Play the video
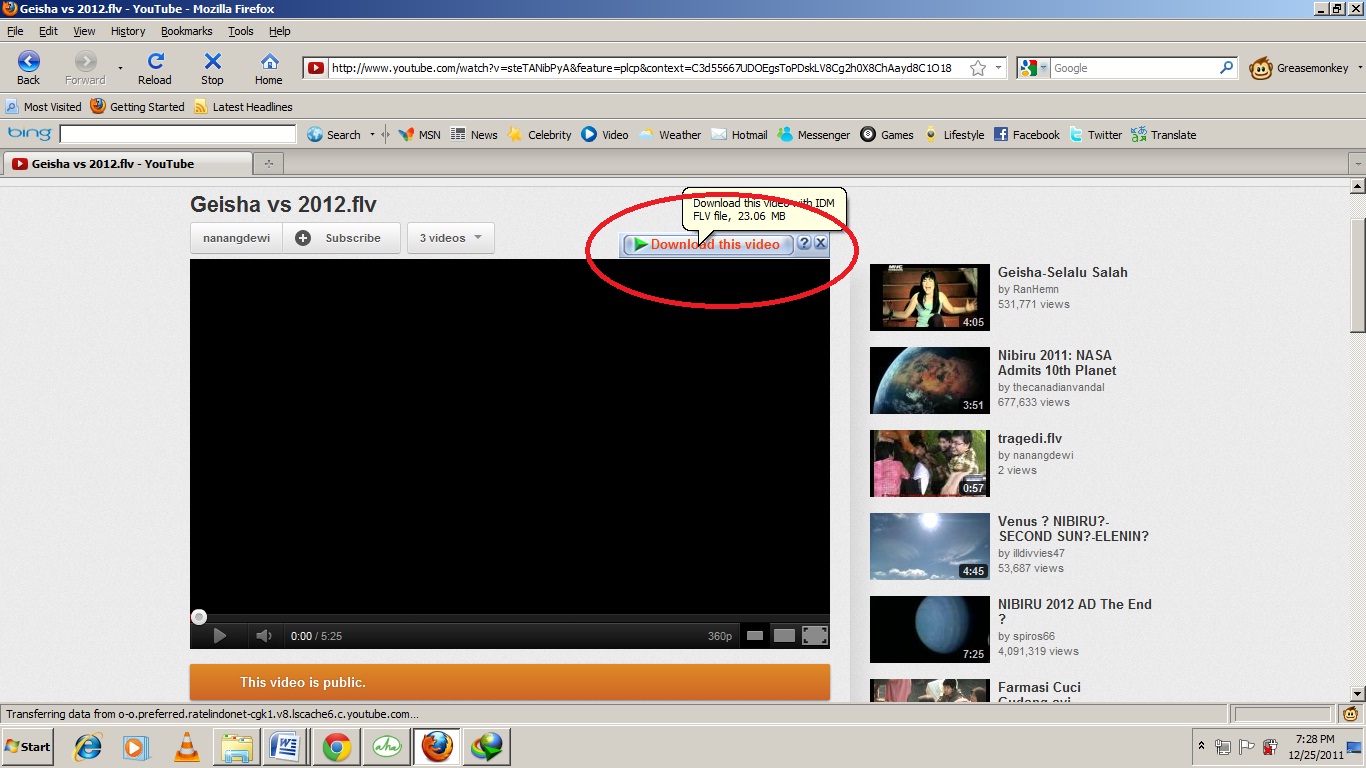Screen dimensions: 1366x768 pyautogui.click(x=220, y=636)
